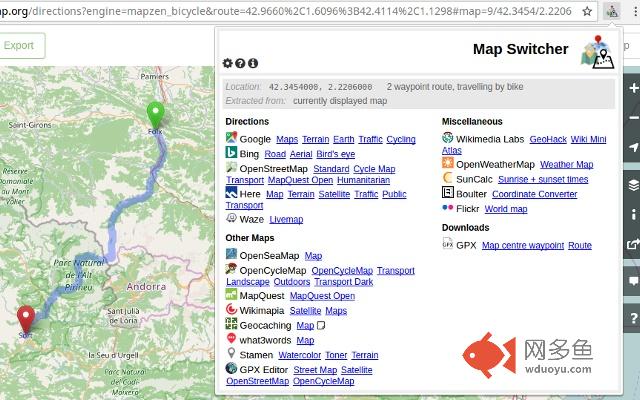The height and width of the screenshot is (400, 640).
Task: Click the Flickr dots icon
Action: pyautogui.click(x=448, y=208)
